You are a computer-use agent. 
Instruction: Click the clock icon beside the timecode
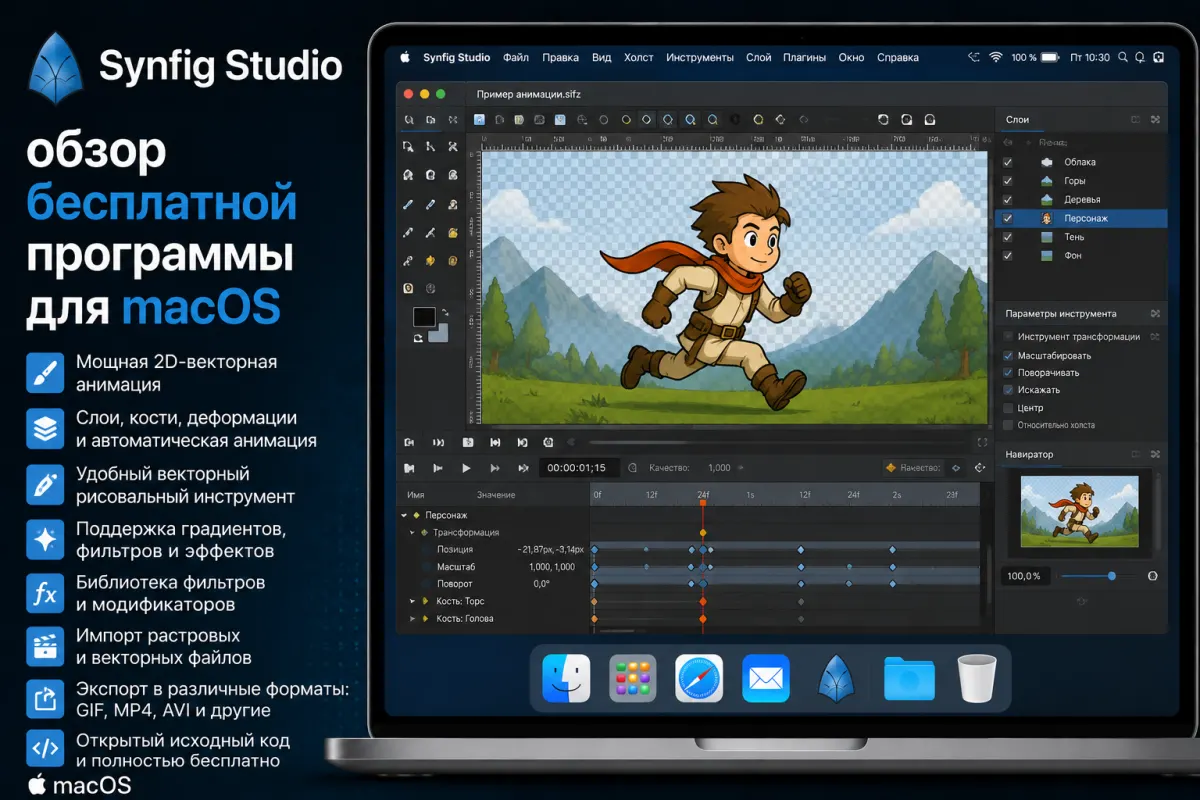[x=632, y=467]
